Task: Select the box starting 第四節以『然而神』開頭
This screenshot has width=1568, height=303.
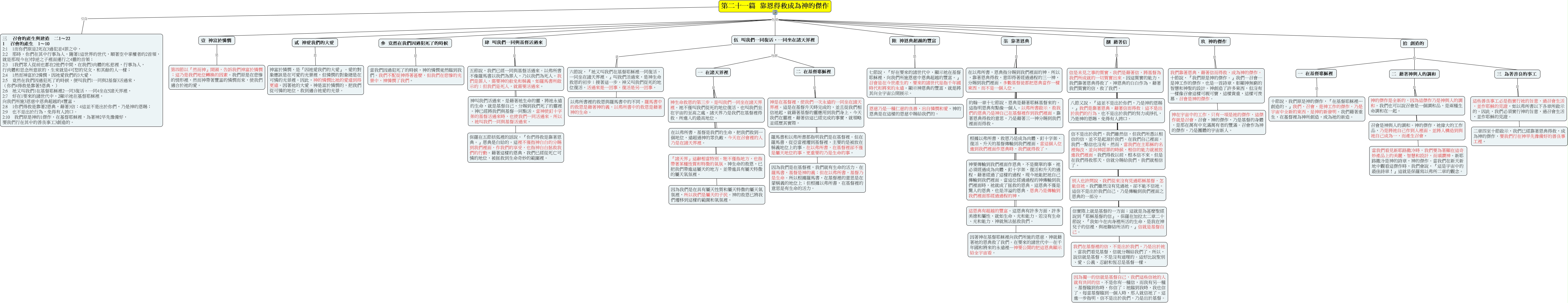Action: (x=217, y=77)
